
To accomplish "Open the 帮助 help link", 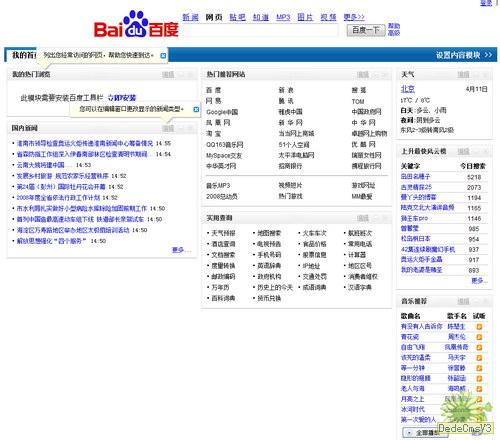I will pos(394,26).
